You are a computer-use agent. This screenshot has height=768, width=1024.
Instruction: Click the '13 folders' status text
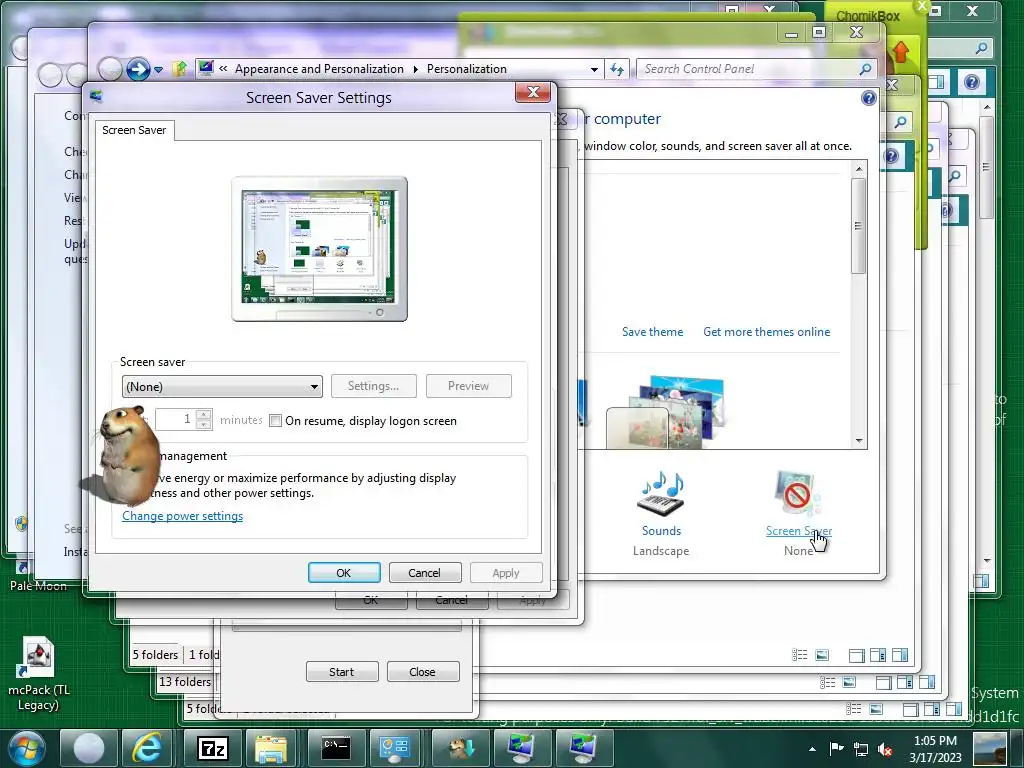click(x=185, y=682)
